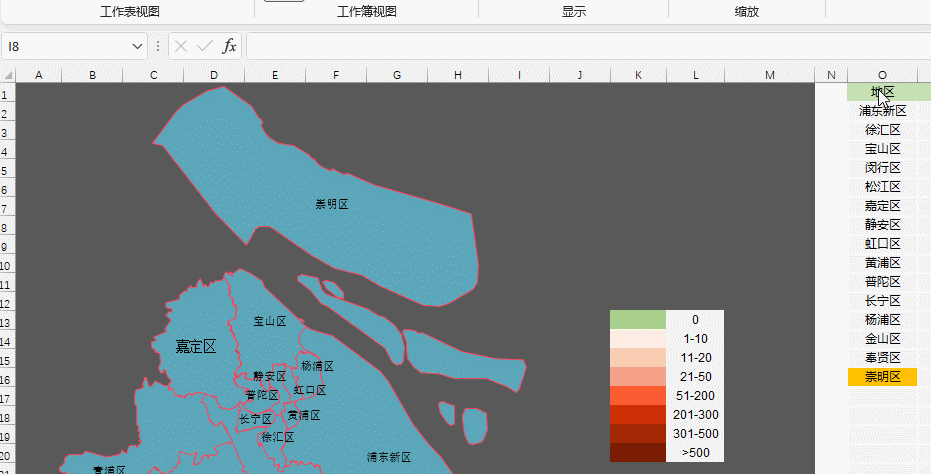This screenshot has height=474, width=931.
Task: Click the cancel X icon in formula bar
Action: click(181, 46)
